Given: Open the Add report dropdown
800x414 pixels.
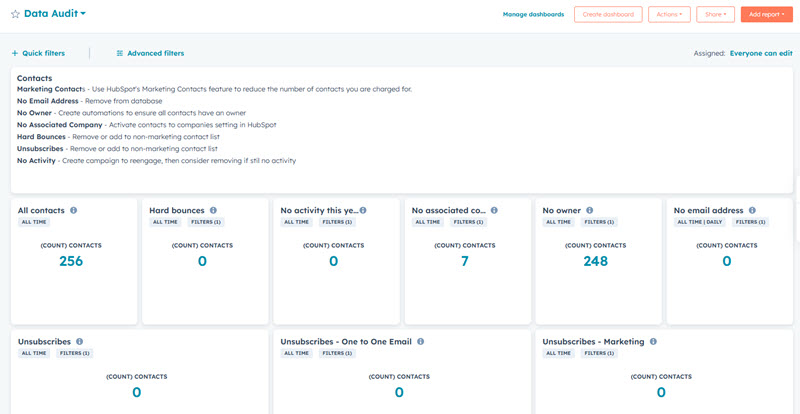Looking at the screenshot, I should tap(767, 14).
